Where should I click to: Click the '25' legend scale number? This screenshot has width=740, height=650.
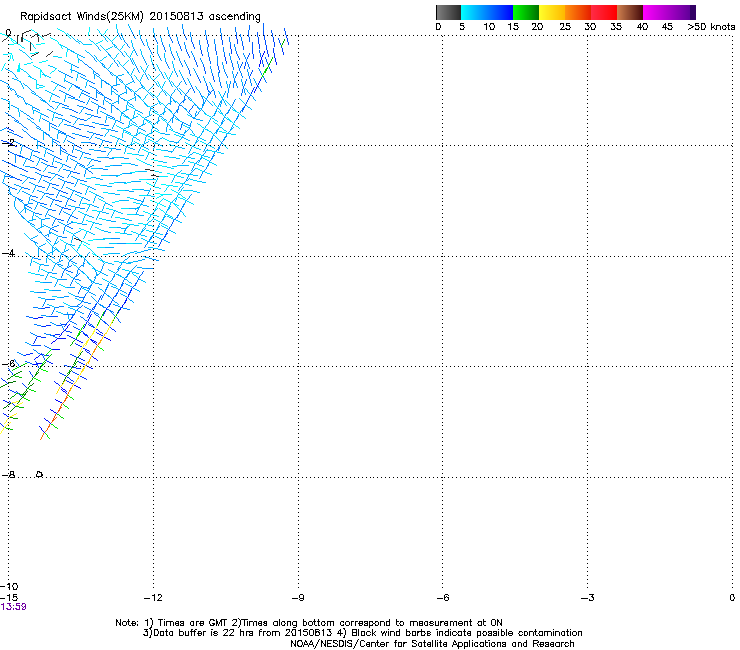coord(565,27)
